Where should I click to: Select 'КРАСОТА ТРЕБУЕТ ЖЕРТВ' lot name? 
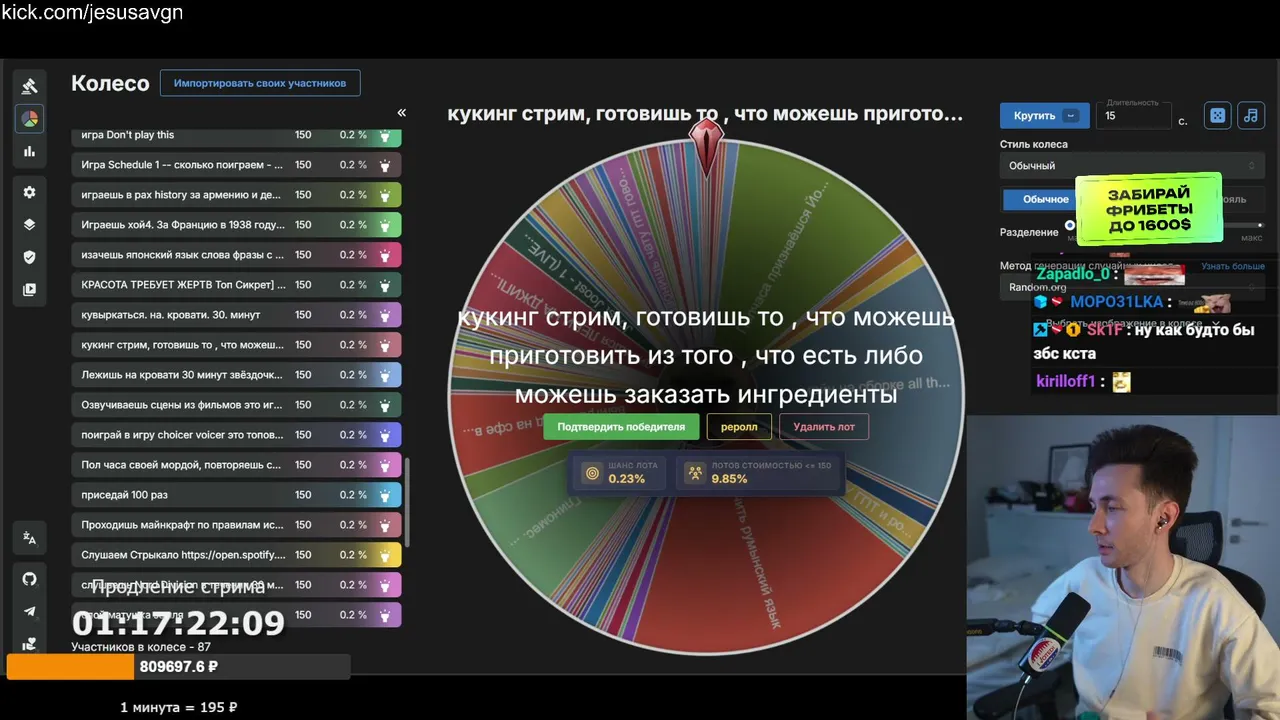pos(184,285)
